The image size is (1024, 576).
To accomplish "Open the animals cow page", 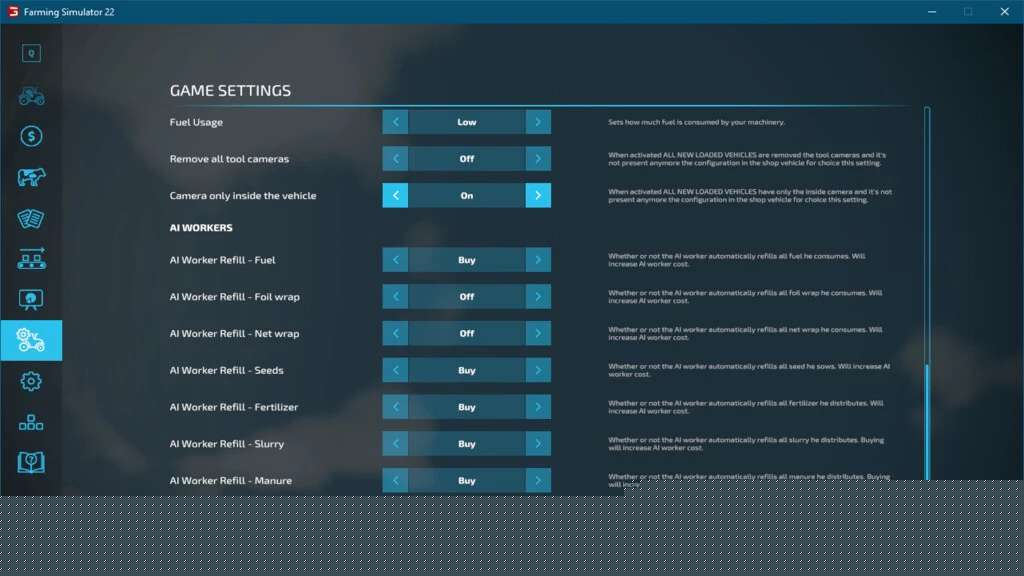I will click(31, 177).
